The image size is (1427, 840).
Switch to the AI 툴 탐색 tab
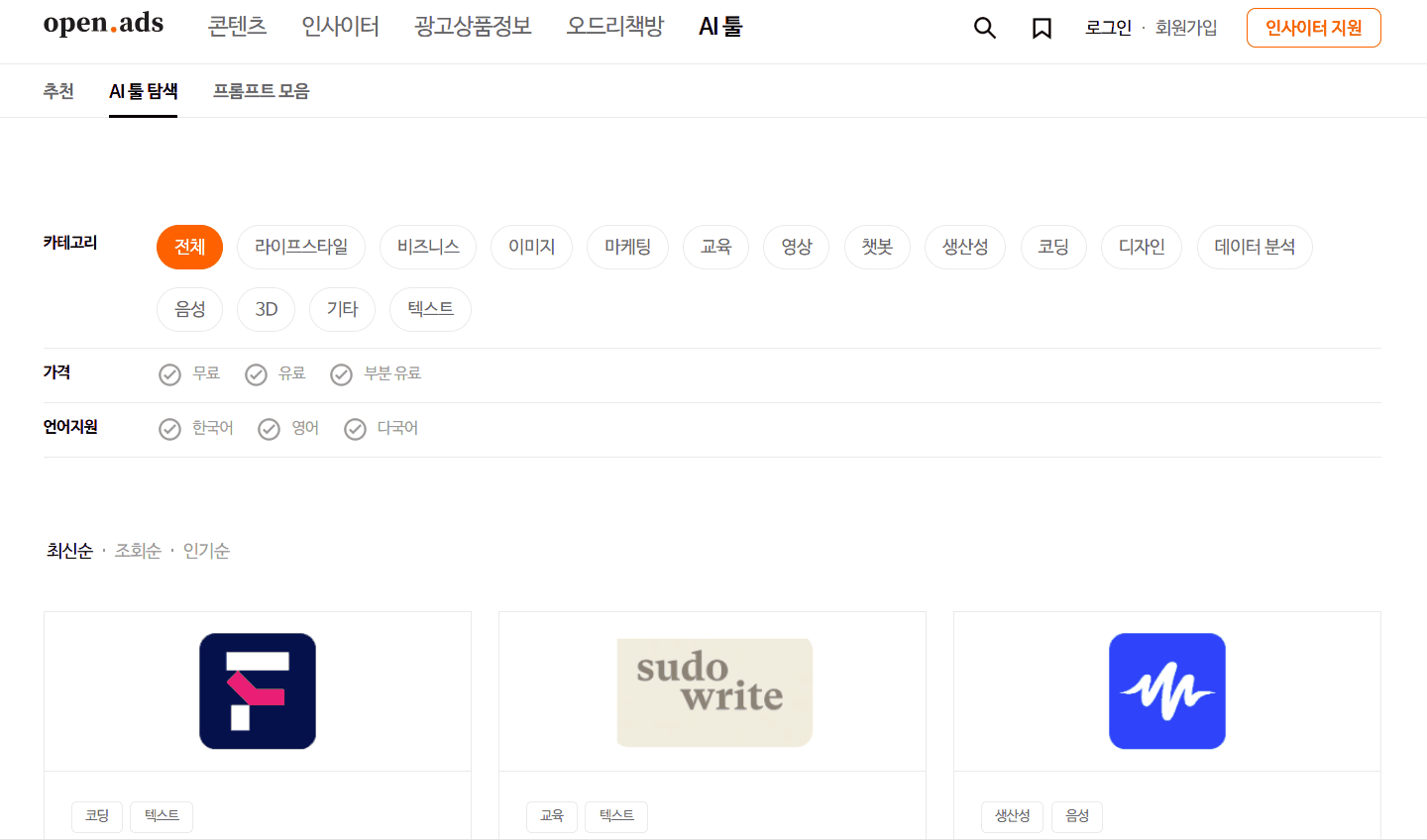(143, 91)
